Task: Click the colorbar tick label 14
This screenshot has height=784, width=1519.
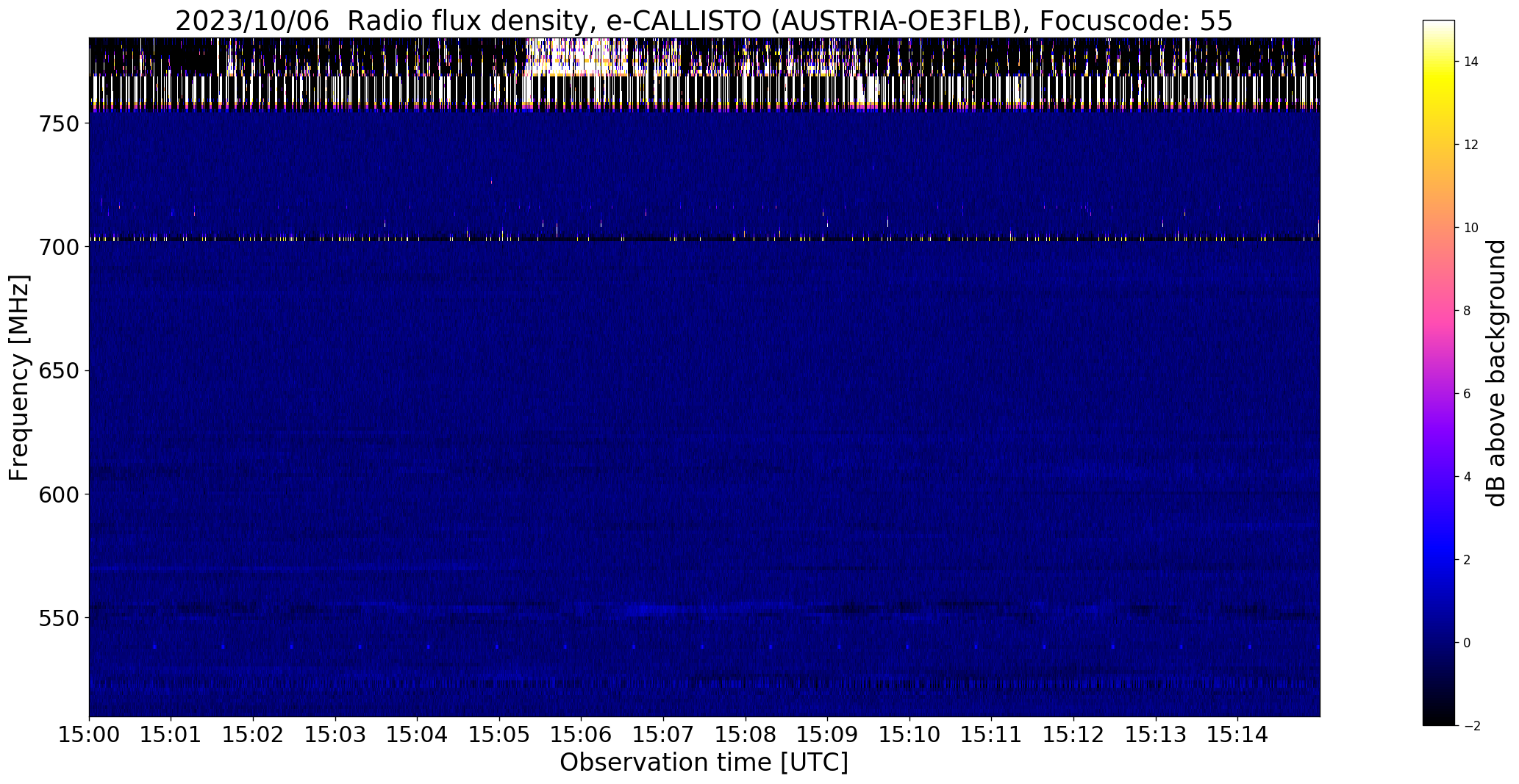Action: [1471, 62]
